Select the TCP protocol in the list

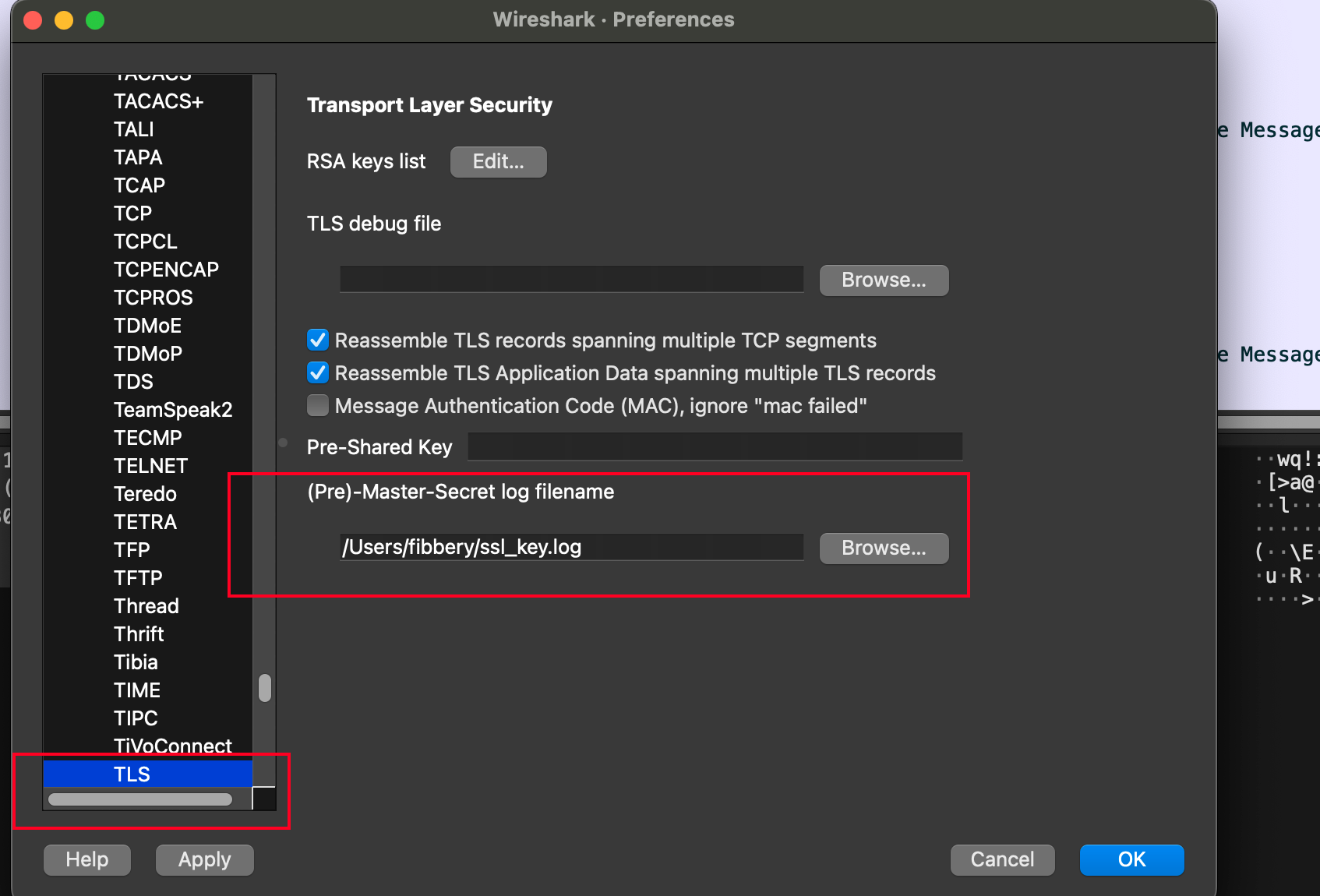[x=132, y=213]
